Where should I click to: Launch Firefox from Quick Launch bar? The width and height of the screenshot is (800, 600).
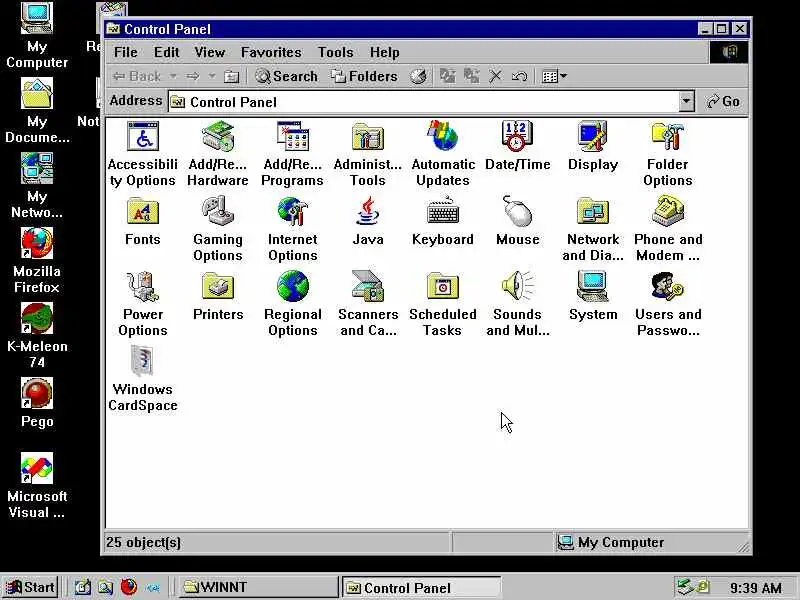(x=129, y=587)
